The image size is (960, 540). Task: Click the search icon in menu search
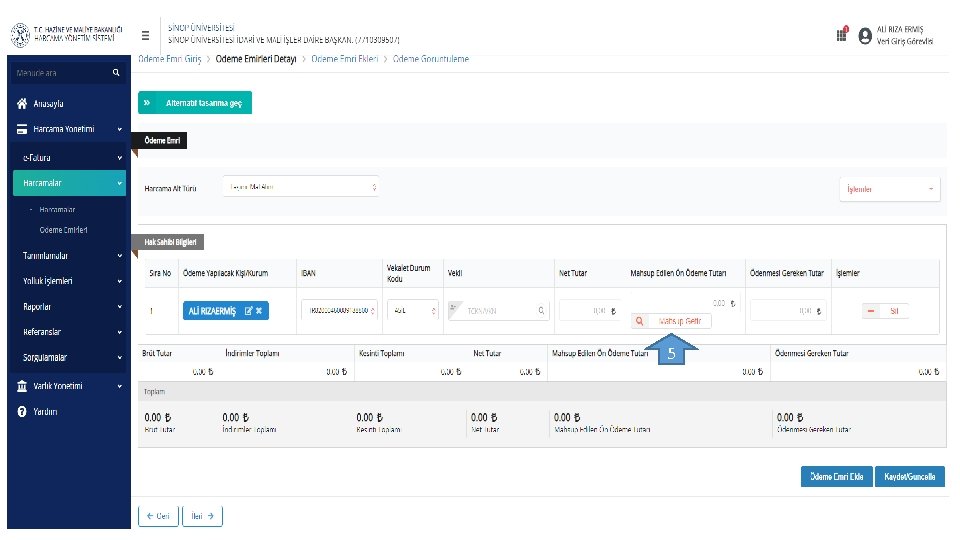click(x=116, y=73)
